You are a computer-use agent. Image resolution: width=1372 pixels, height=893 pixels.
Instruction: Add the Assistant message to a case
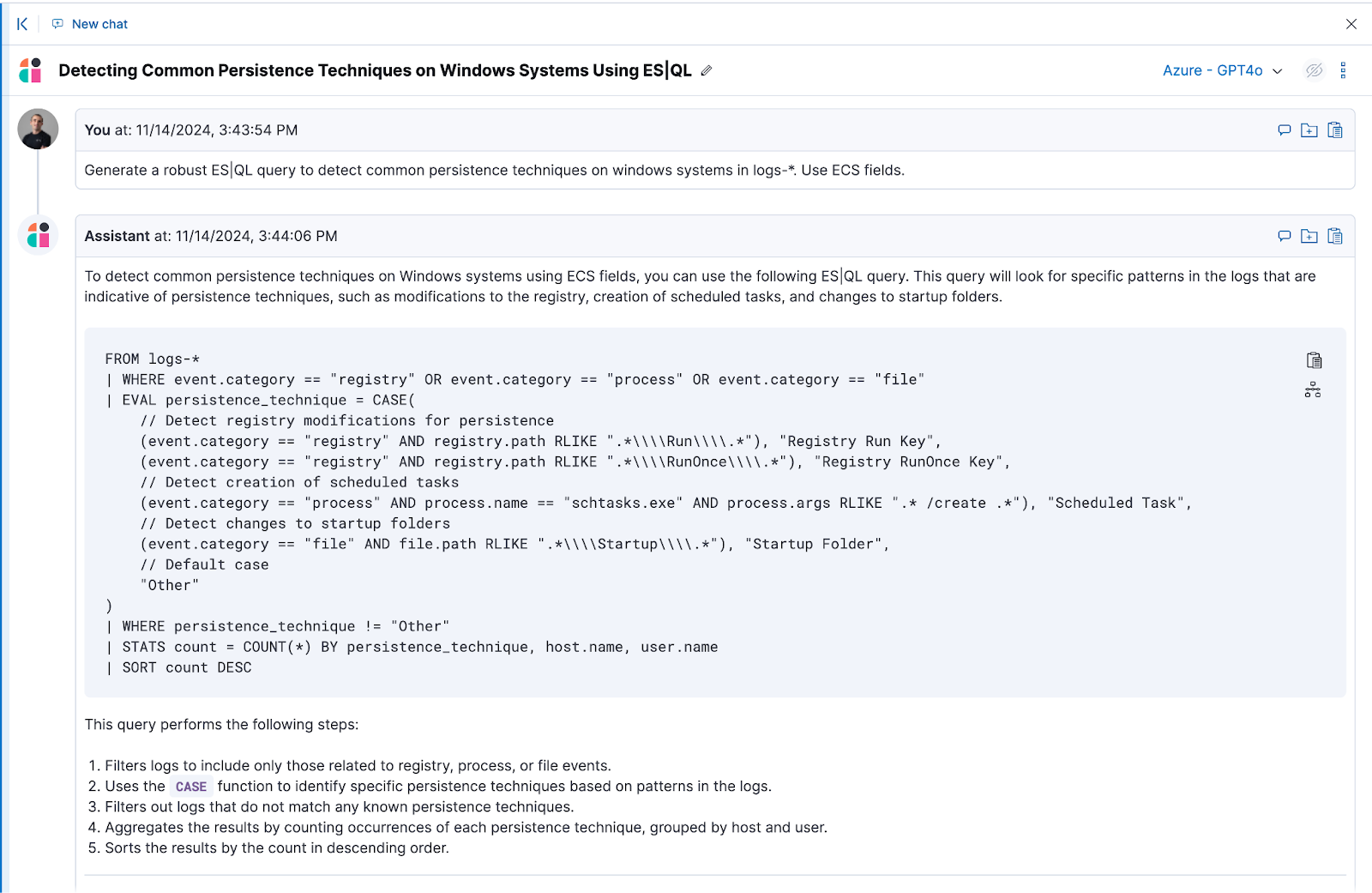point(1309,236)
